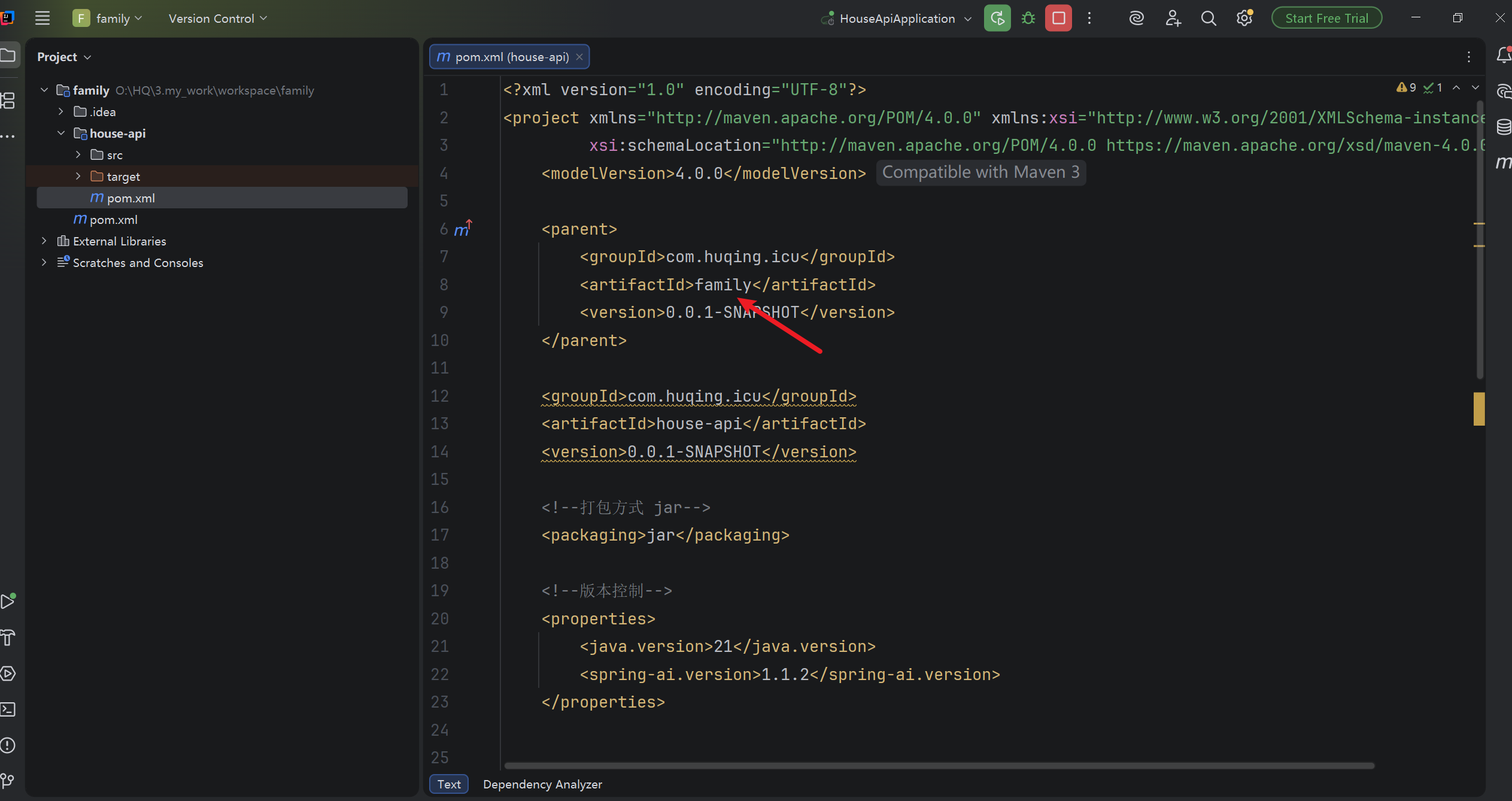
Task: Click the parent POM gutter marker
Action: pyautogui.click(x=462, y=229)
